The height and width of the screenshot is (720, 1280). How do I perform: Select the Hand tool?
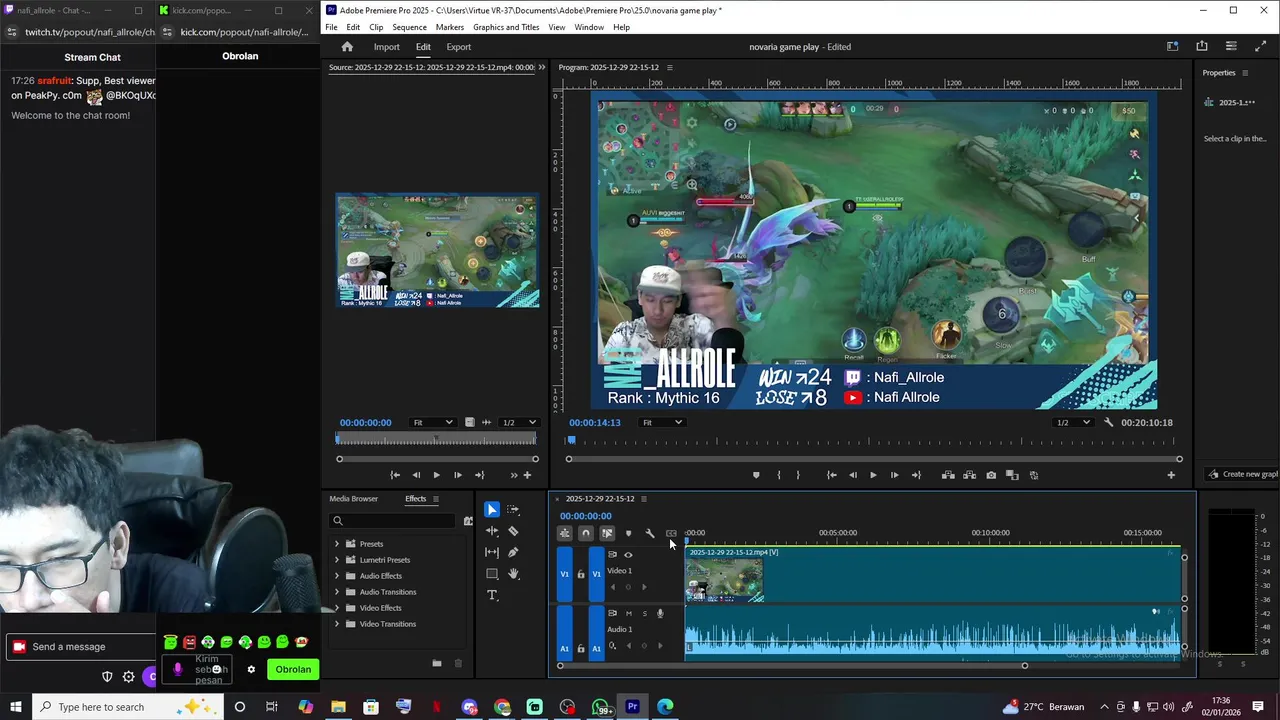coord(513,574)
